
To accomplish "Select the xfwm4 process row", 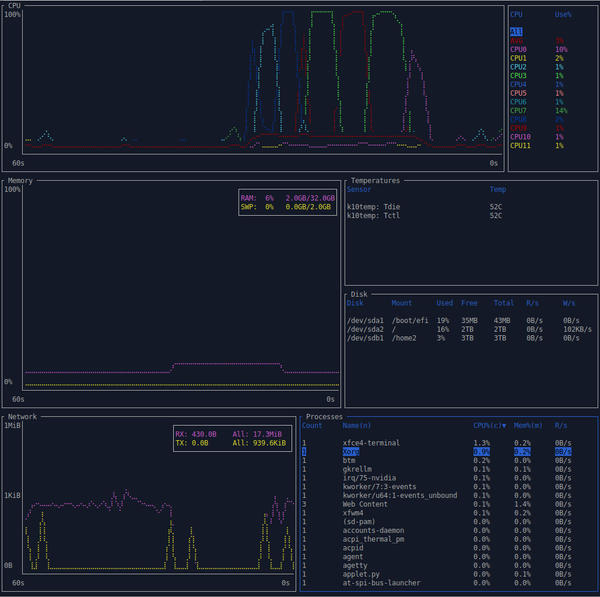I will pos(437,513).
